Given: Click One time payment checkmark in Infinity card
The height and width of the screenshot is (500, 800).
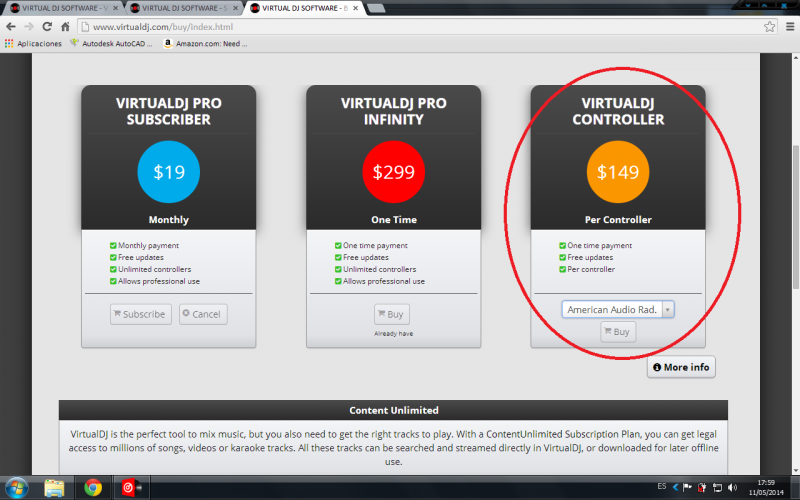Looking at the screenshot, I should (x=338, y=245).
